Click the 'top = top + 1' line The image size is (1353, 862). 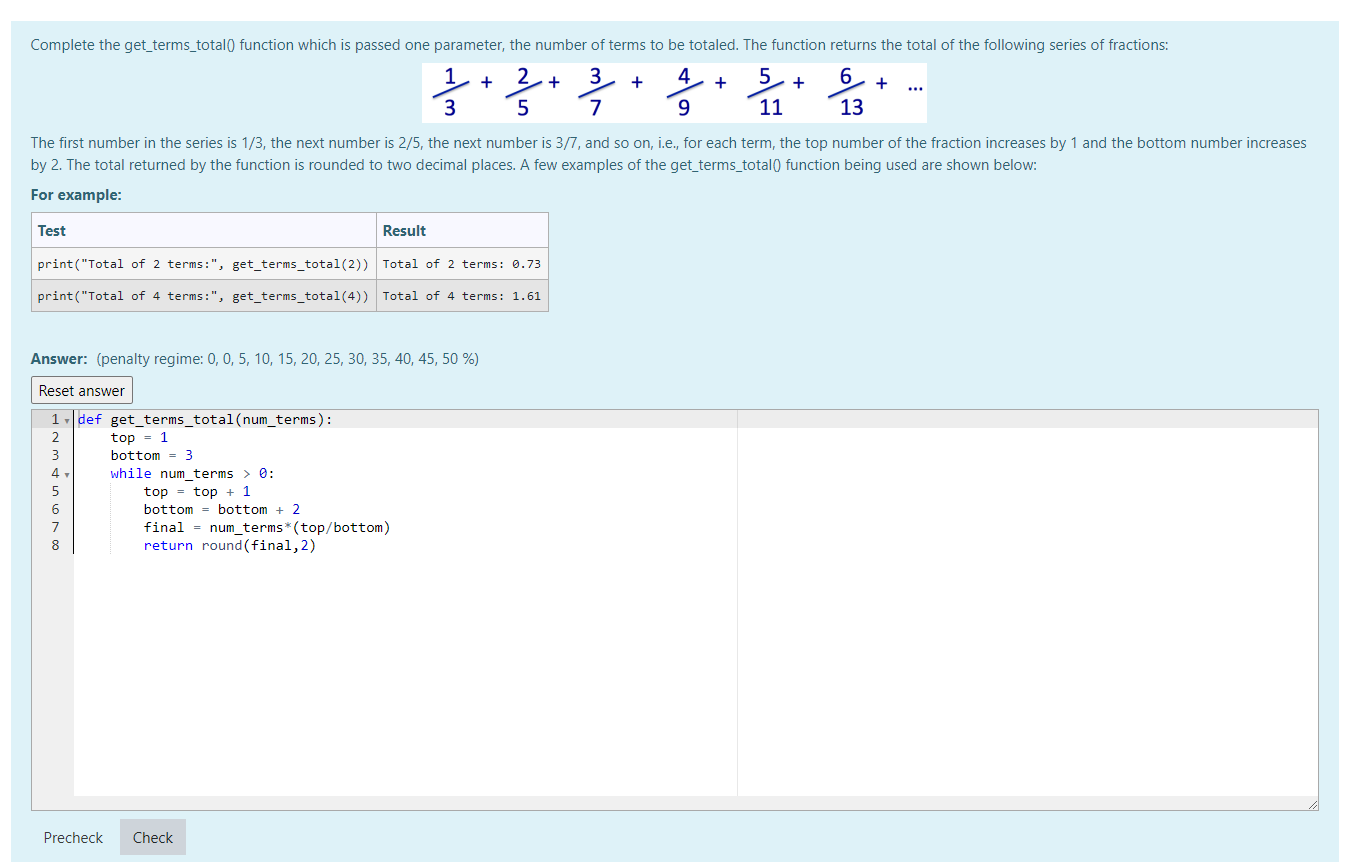click(x=197, y=491)
